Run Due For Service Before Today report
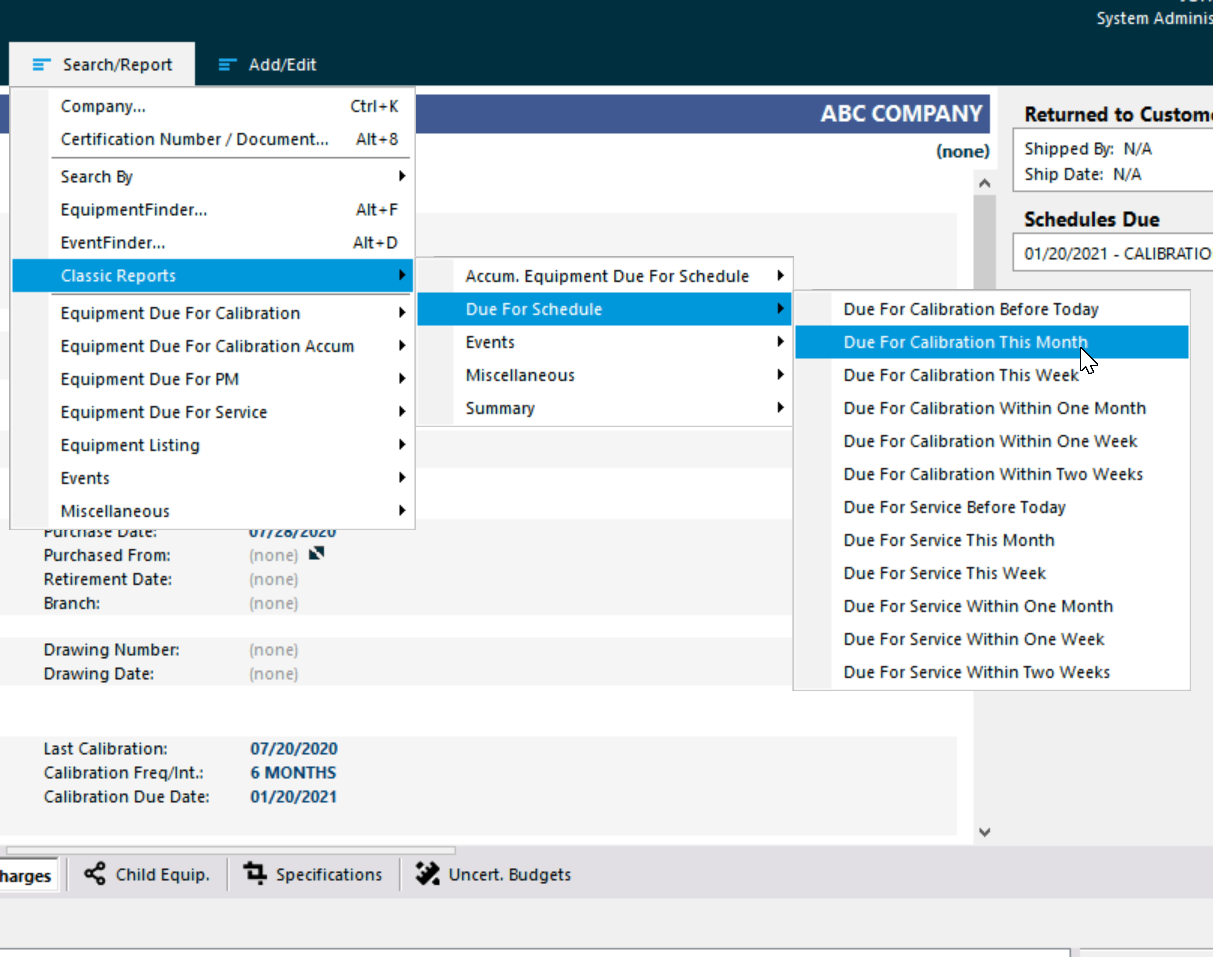This screenshot has width=1213, height=957. point(992,507)
